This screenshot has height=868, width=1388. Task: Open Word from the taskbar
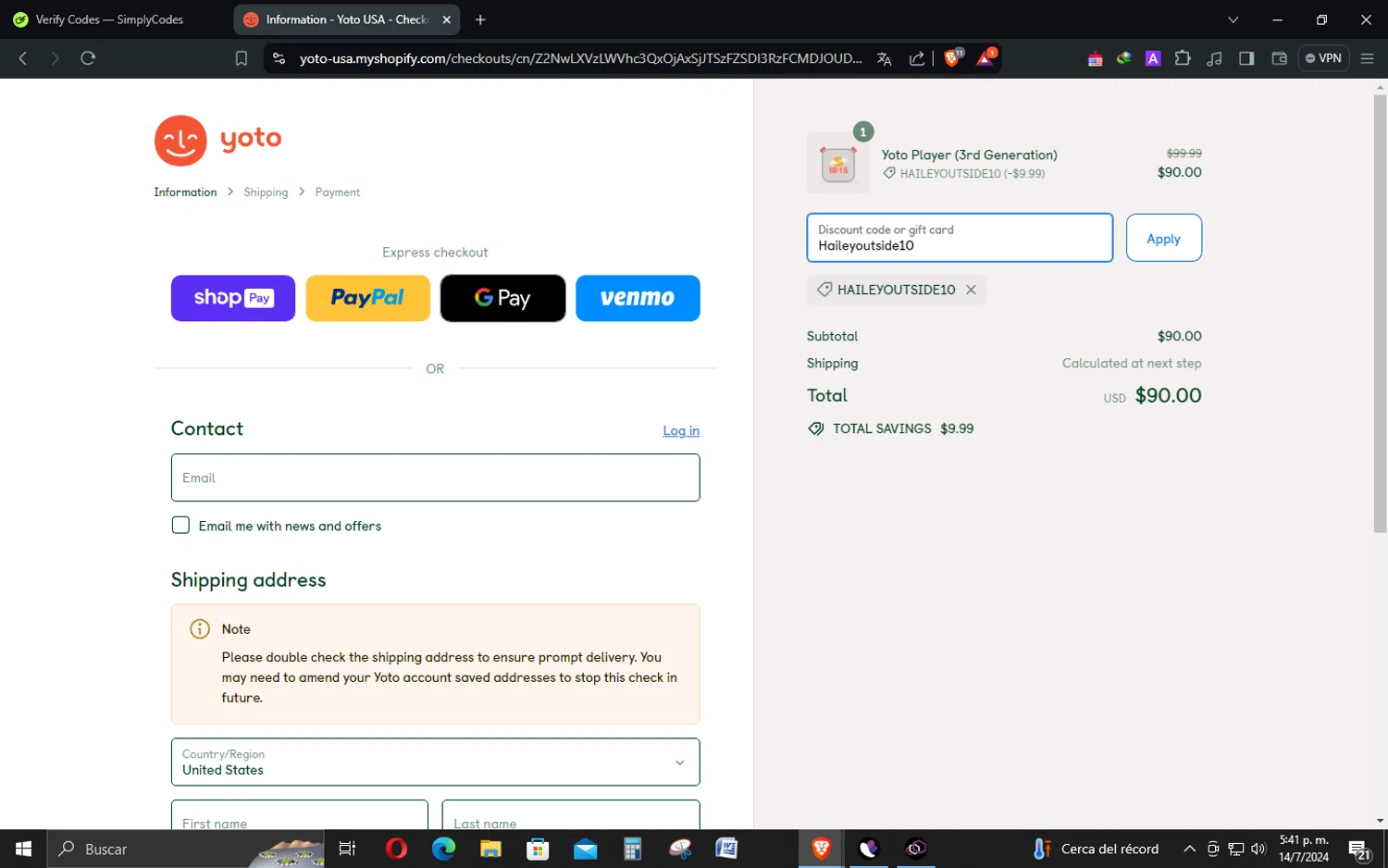(x=726, y=849)
